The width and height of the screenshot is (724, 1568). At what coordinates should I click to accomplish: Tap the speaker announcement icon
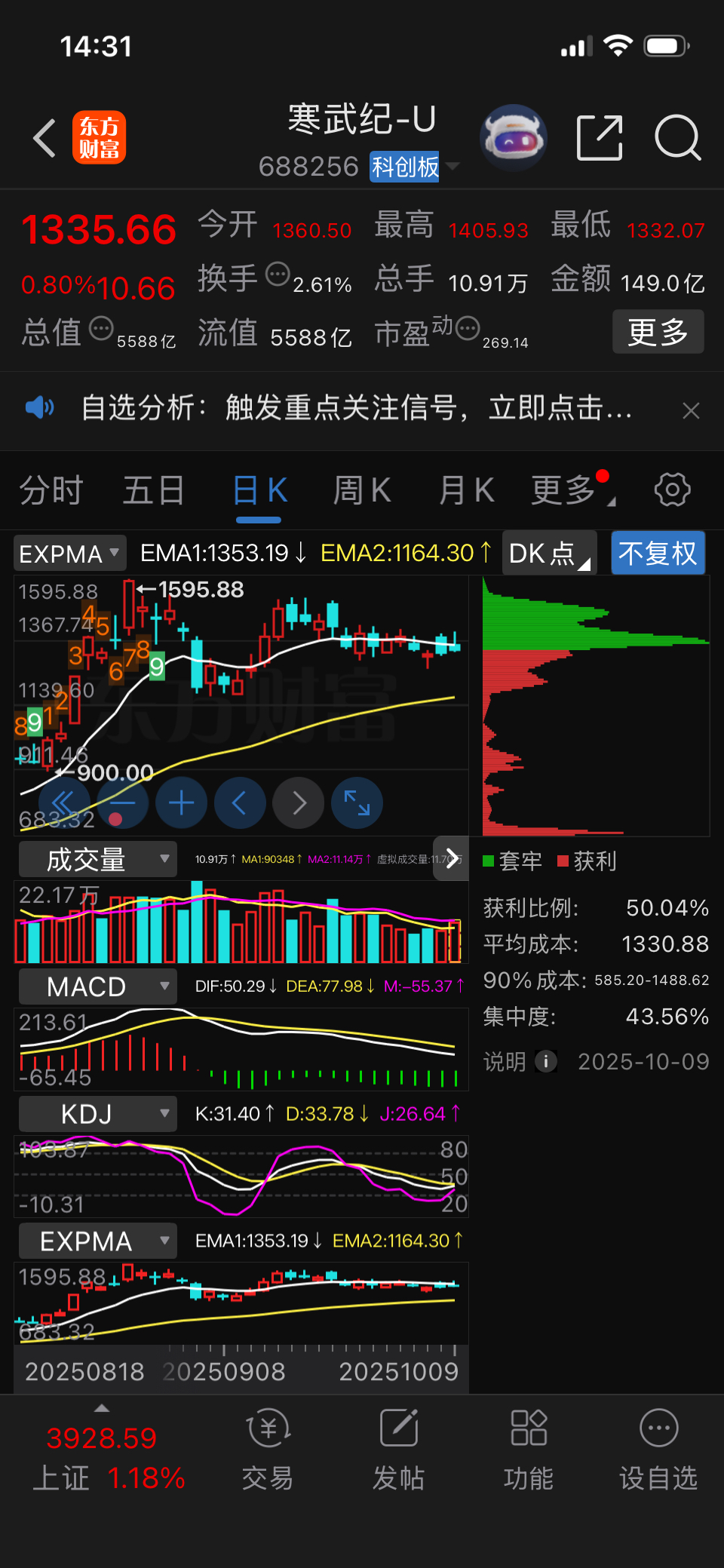[x=39, y=408]
